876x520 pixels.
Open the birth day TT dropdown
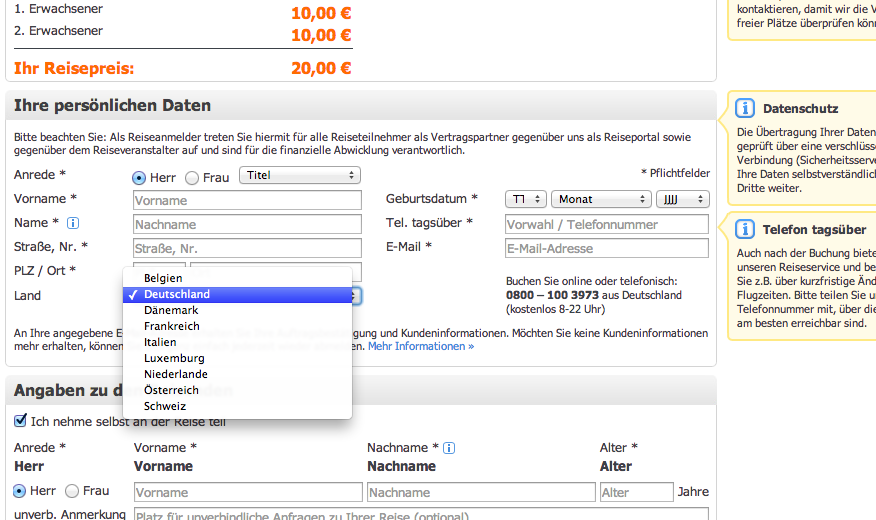coord(526,199)
